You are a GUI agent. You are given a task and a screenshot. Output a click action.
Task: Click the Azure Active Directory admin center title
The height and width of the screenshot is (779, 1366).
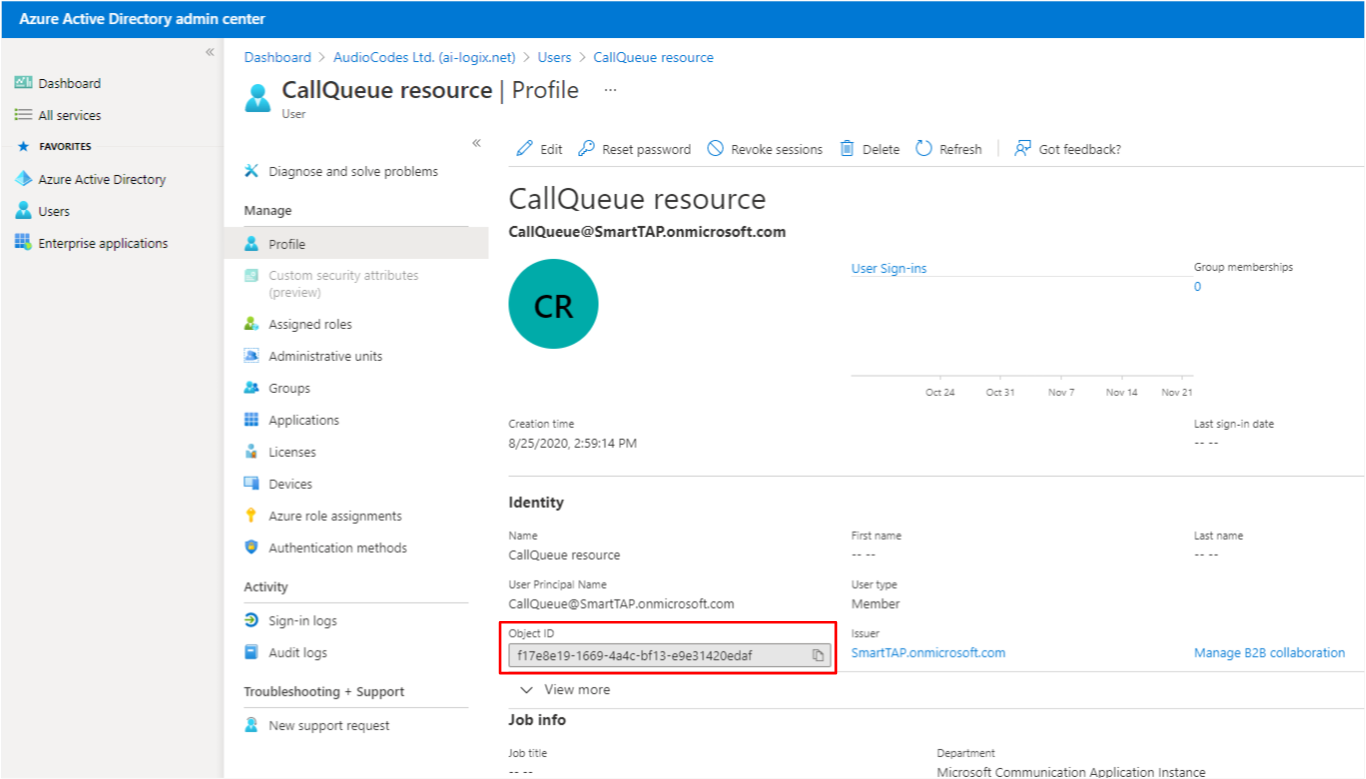(142, 19)
